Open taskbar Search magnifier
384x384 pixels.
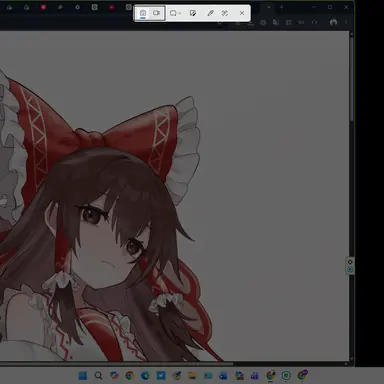point(98,376)
